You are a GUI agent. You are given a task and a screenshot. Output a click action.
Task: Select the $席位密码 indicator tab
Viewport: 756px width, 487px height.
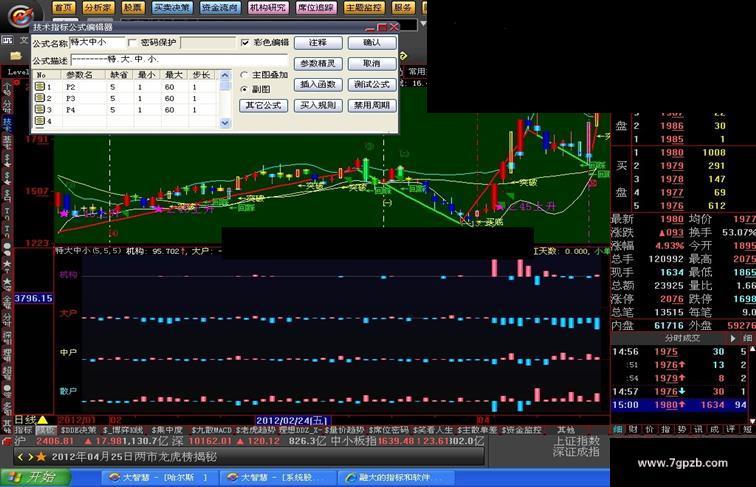389,430
